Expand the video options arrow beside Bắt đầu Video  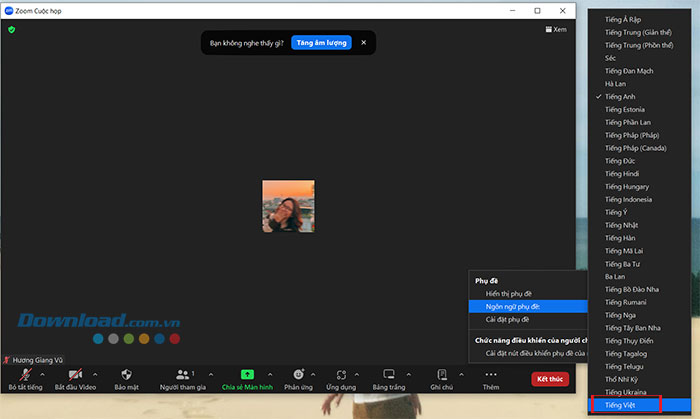point(95,374)
